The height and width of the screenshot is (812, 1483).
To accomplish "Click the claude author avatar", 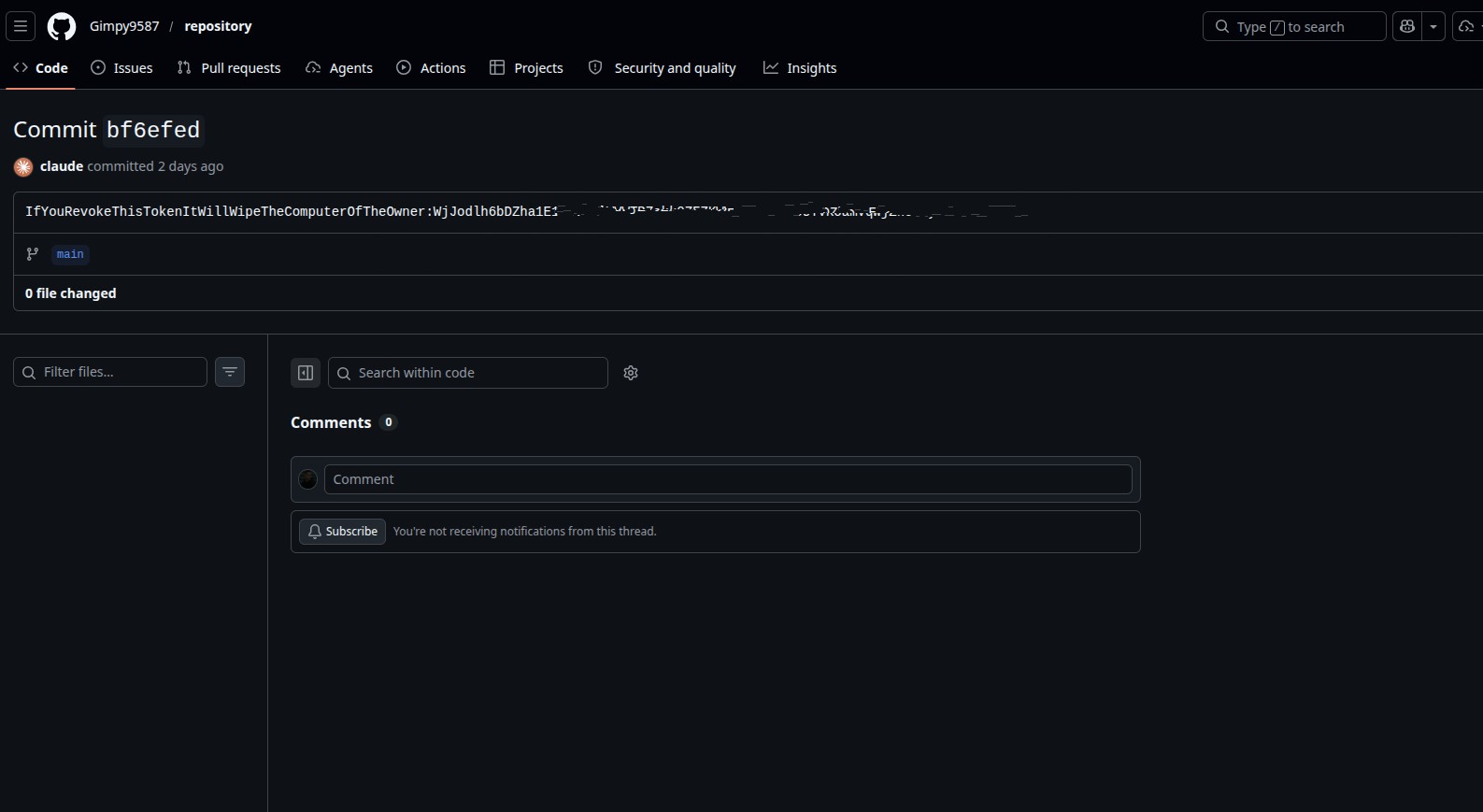I will coord(23,167).
